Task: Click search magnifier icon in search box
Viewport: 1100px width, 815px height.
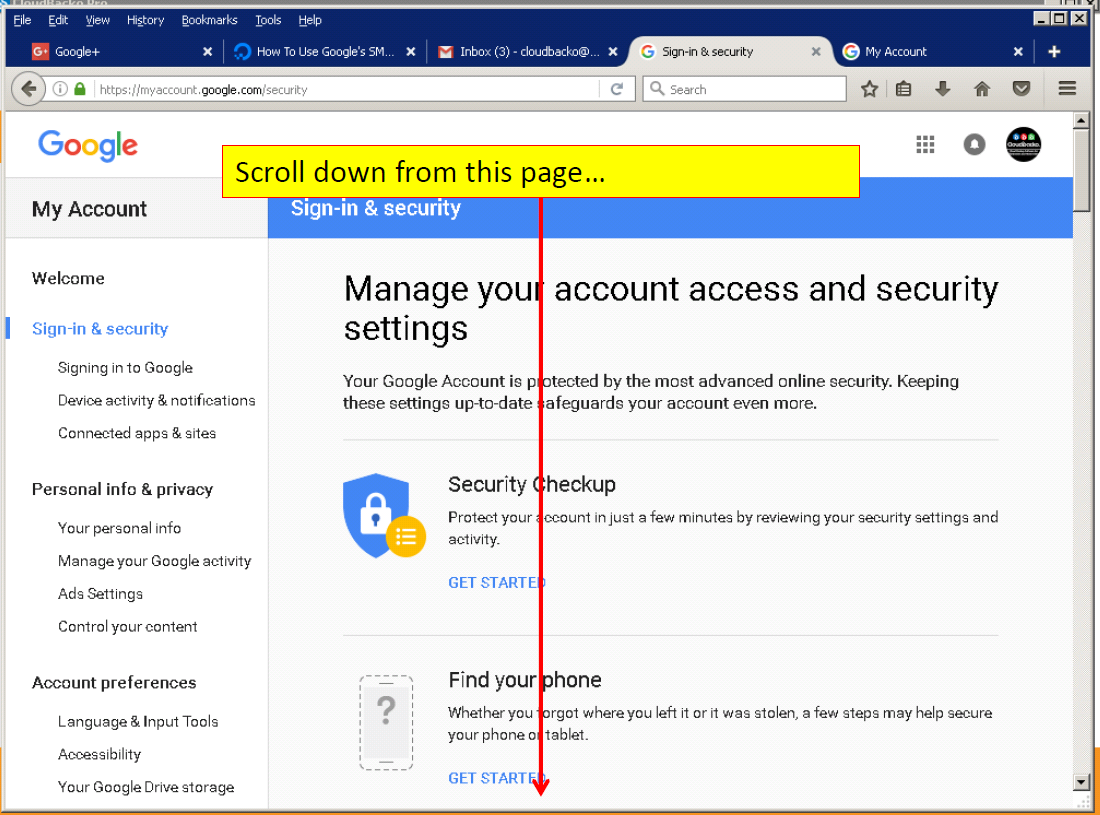Action: click(657, 88)
